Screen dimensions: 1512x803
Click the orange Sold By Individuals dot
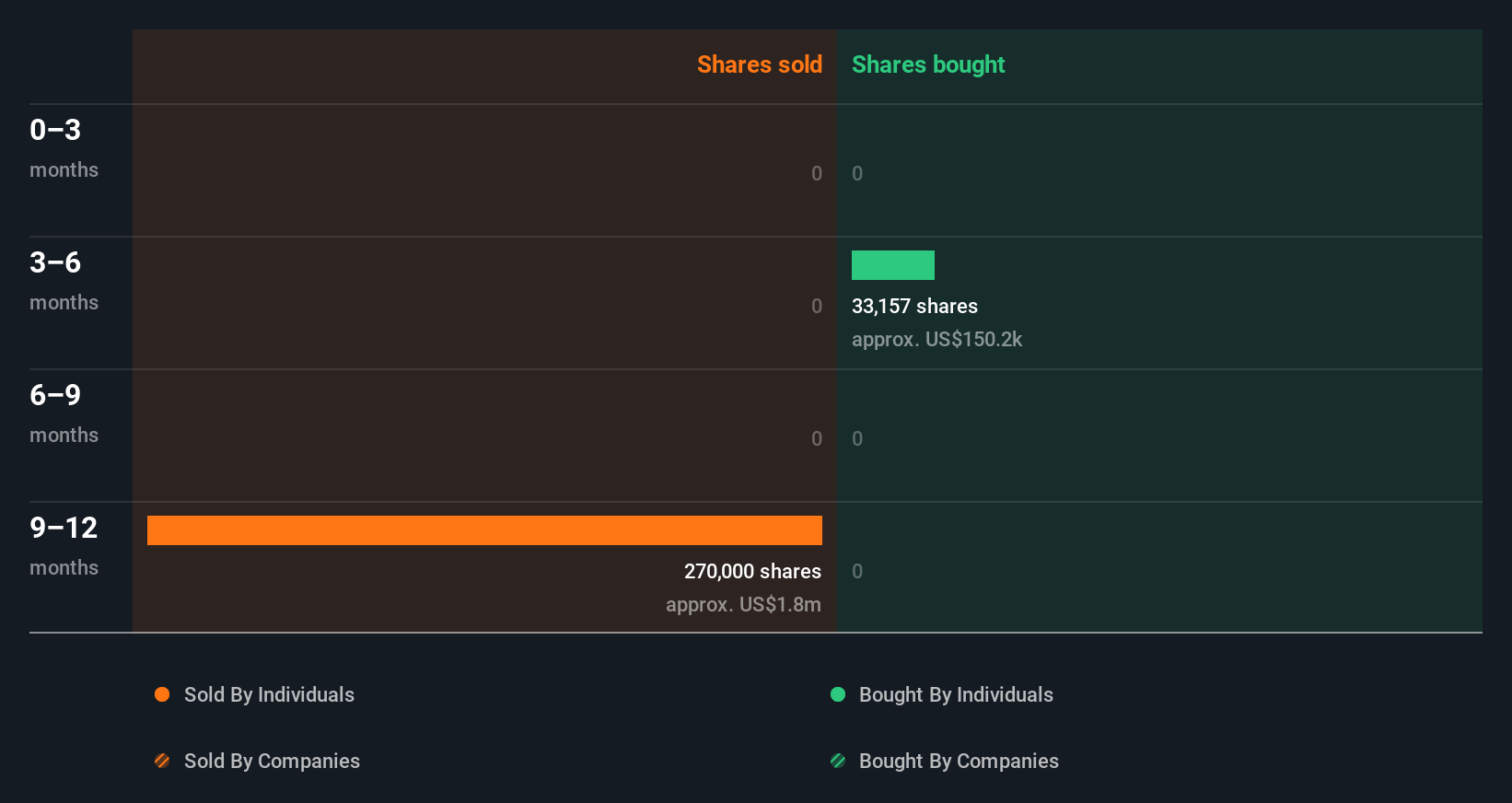click(x=162, y=694)
